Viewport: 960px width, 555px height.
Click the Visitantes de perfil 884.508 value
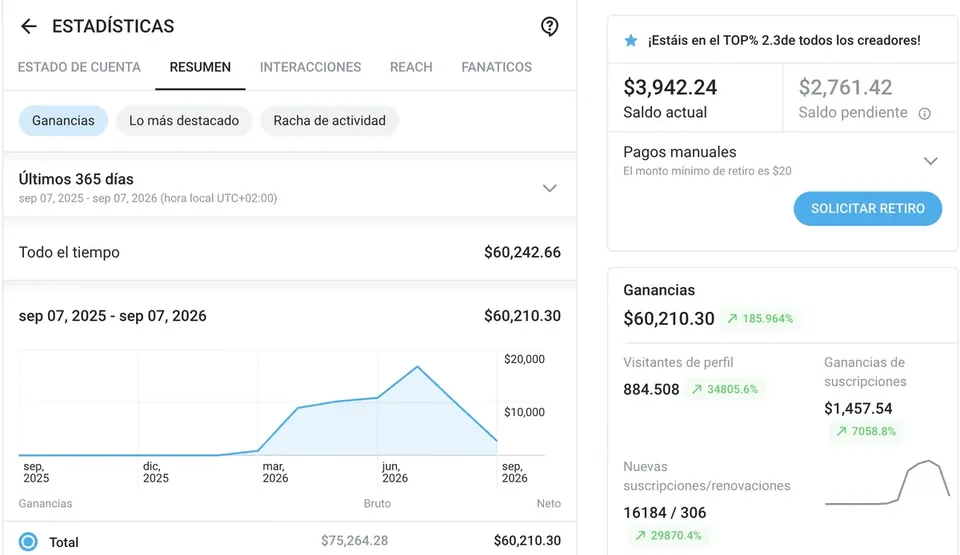pos(651,390)
